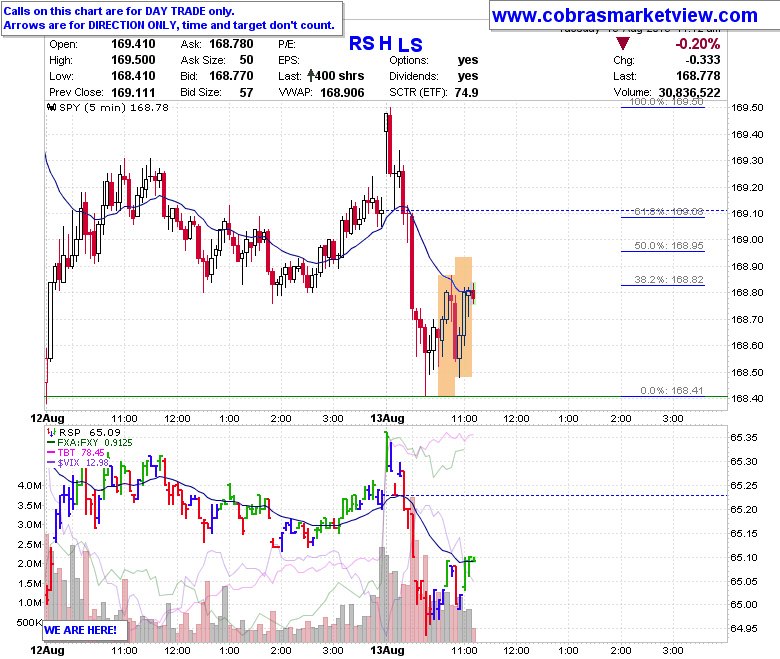Click the 'SPY (5 min) 168.78' chart label
Image resolution: width=780 pixels, height=659 pixels.
point(113,107)
